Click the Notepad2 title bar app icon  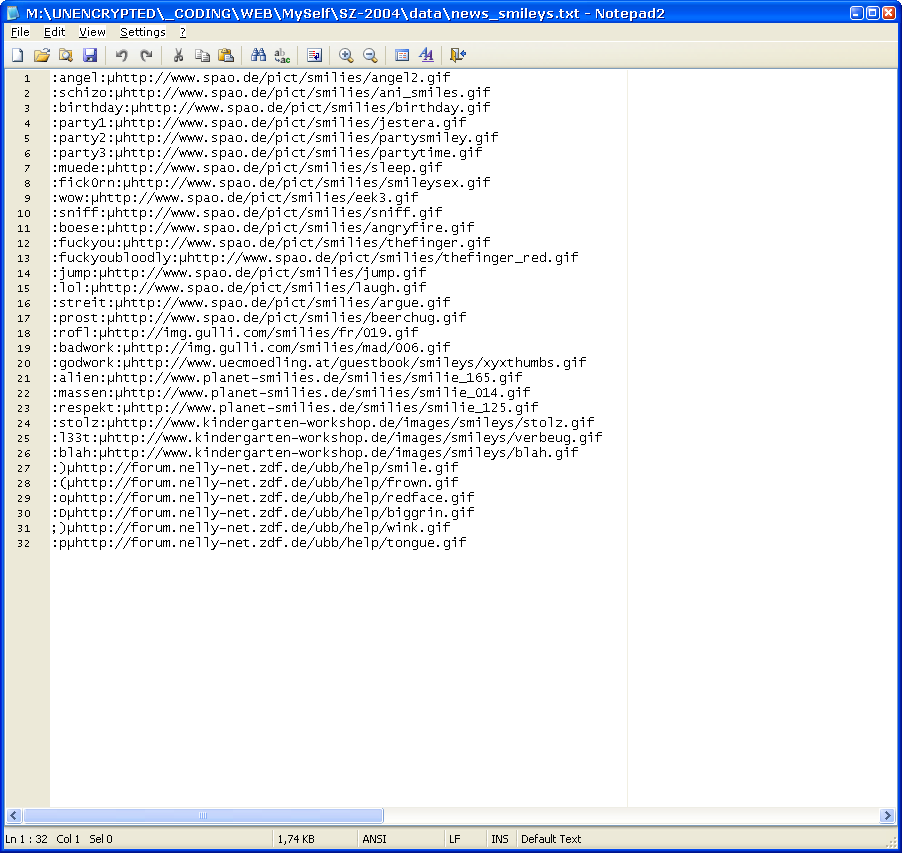click(13, 13)
